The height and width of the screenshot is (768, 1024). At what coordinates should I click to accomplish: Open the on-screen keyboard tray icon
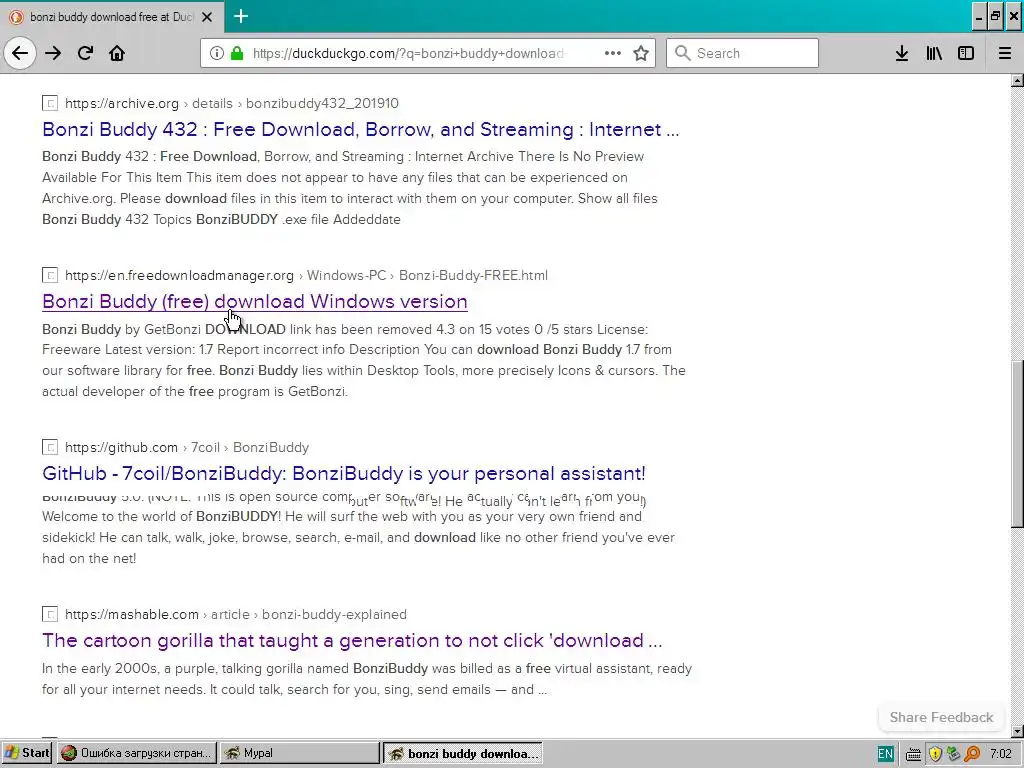(914, 754)
